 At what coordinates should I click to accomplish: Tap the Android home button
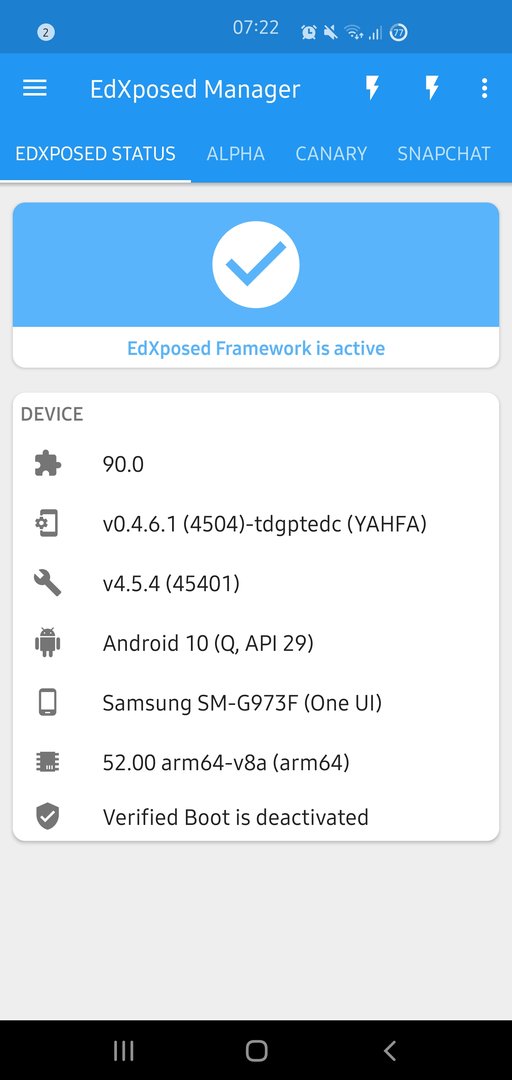coord(256,1050)
